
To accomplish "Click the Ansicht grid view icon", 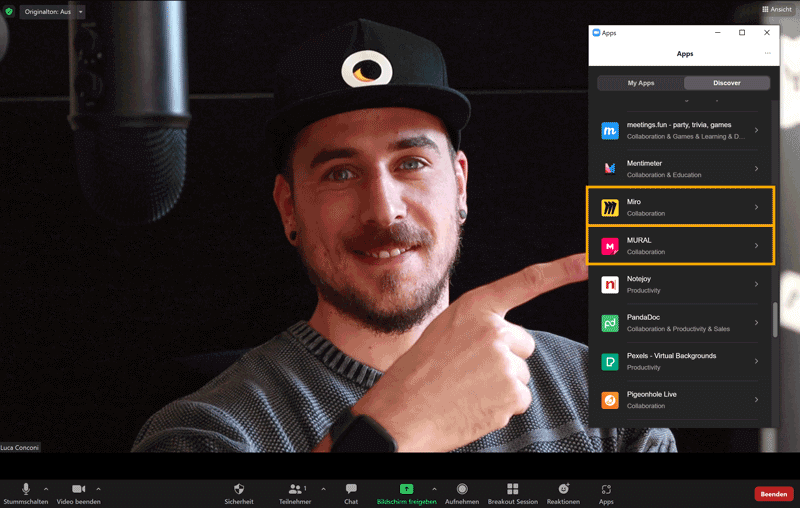I will click(765, 9).
